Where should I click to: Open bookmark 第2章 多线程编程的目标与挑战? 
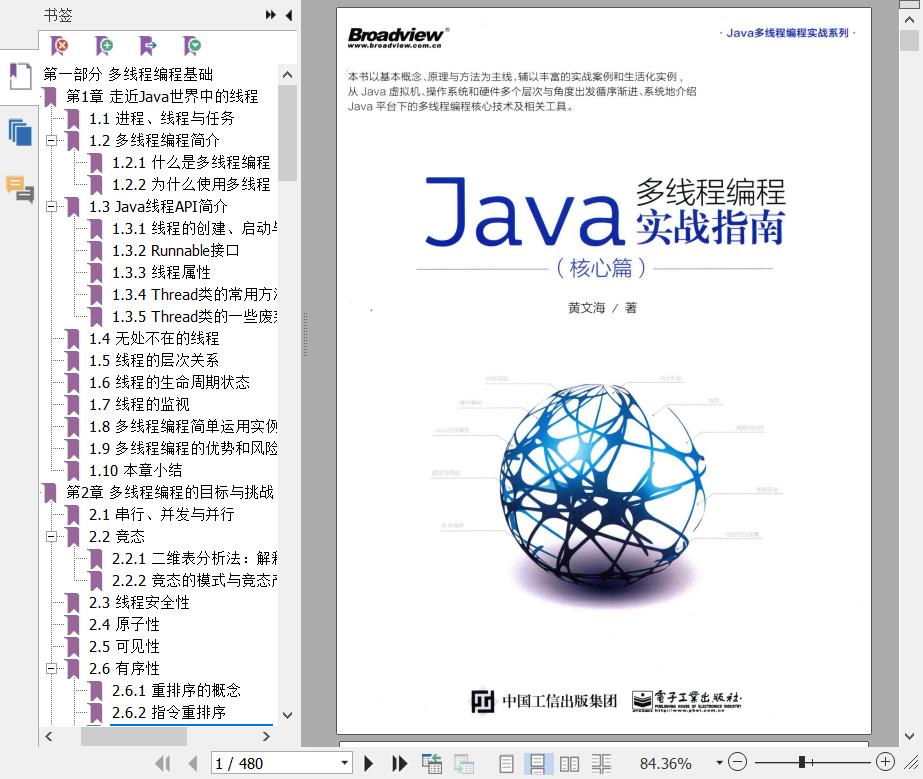tap(170, 492)
